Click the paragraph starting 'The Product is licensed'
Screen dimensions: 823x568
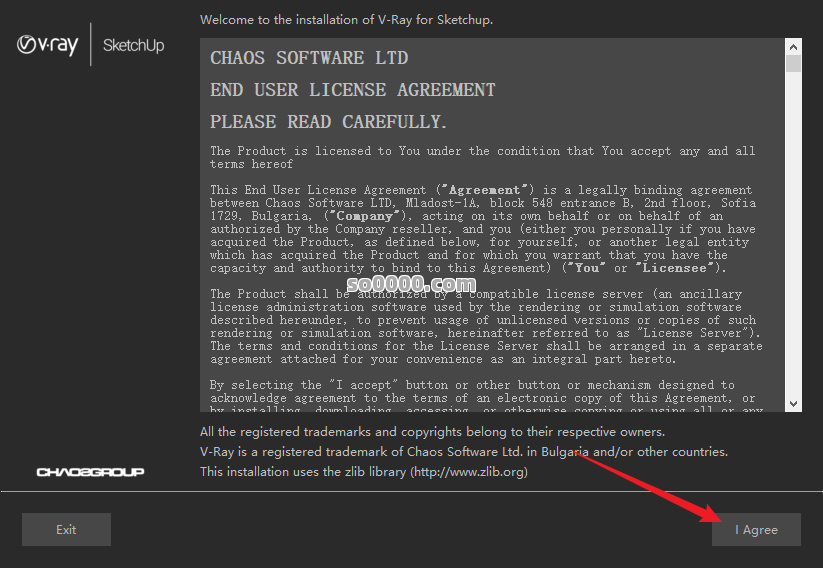(x=482, y=157)
